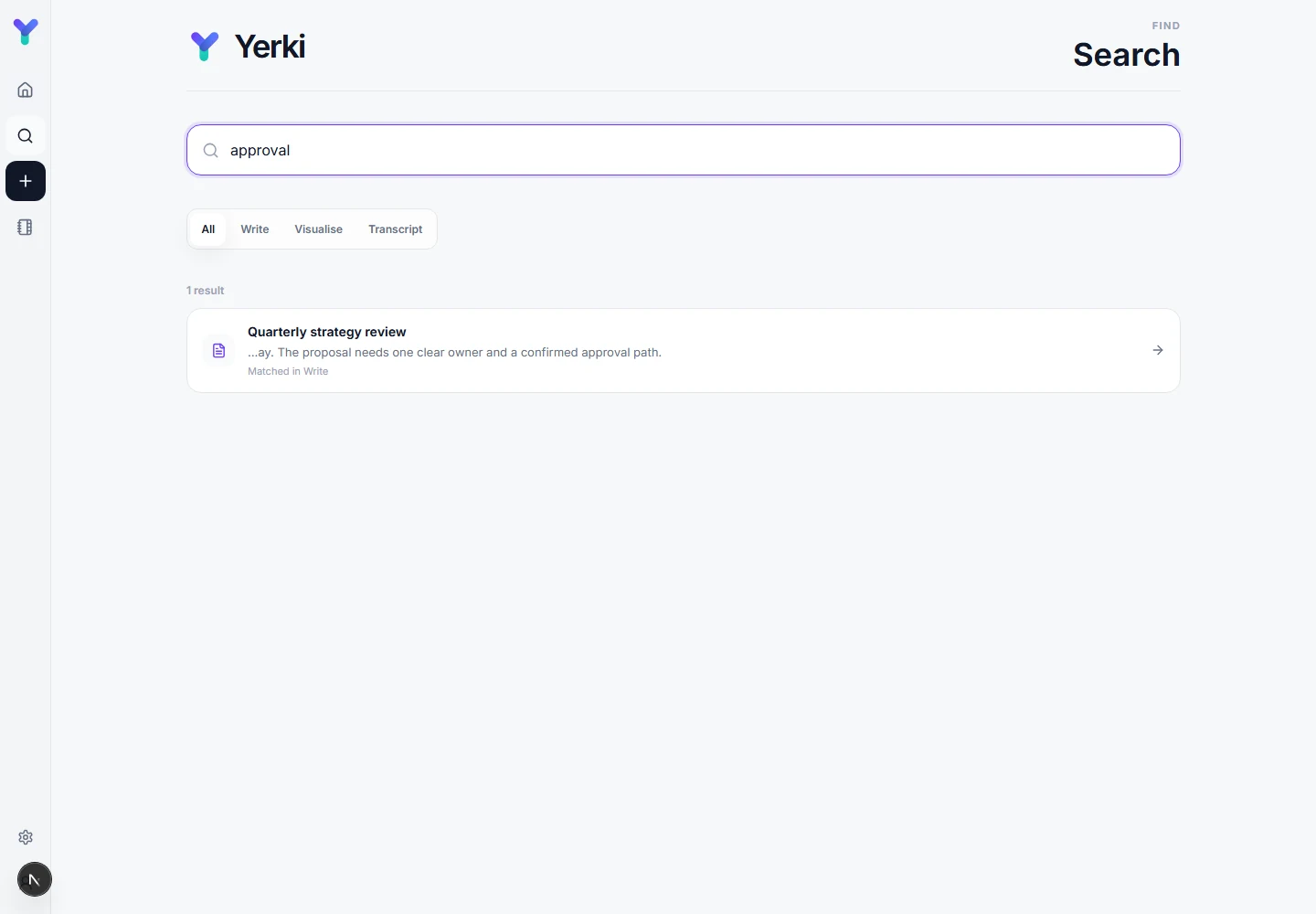Select the All filter tab

(208, 229)
